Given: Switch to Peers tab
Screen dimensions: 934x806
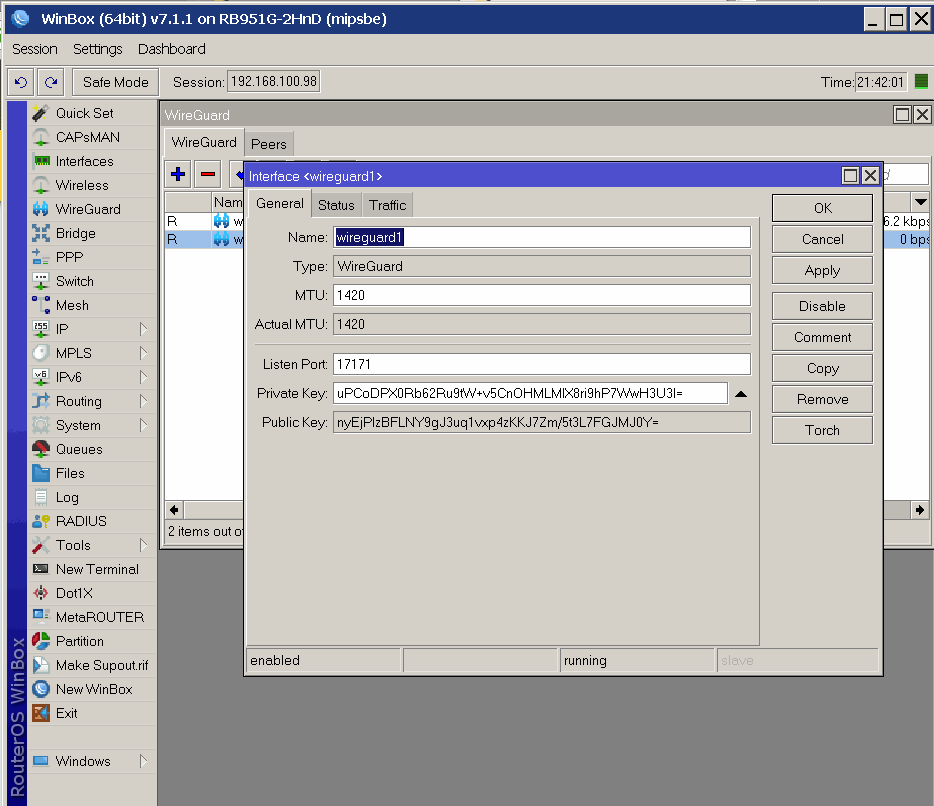Looking at the screenshot, I should click(269, 144).
